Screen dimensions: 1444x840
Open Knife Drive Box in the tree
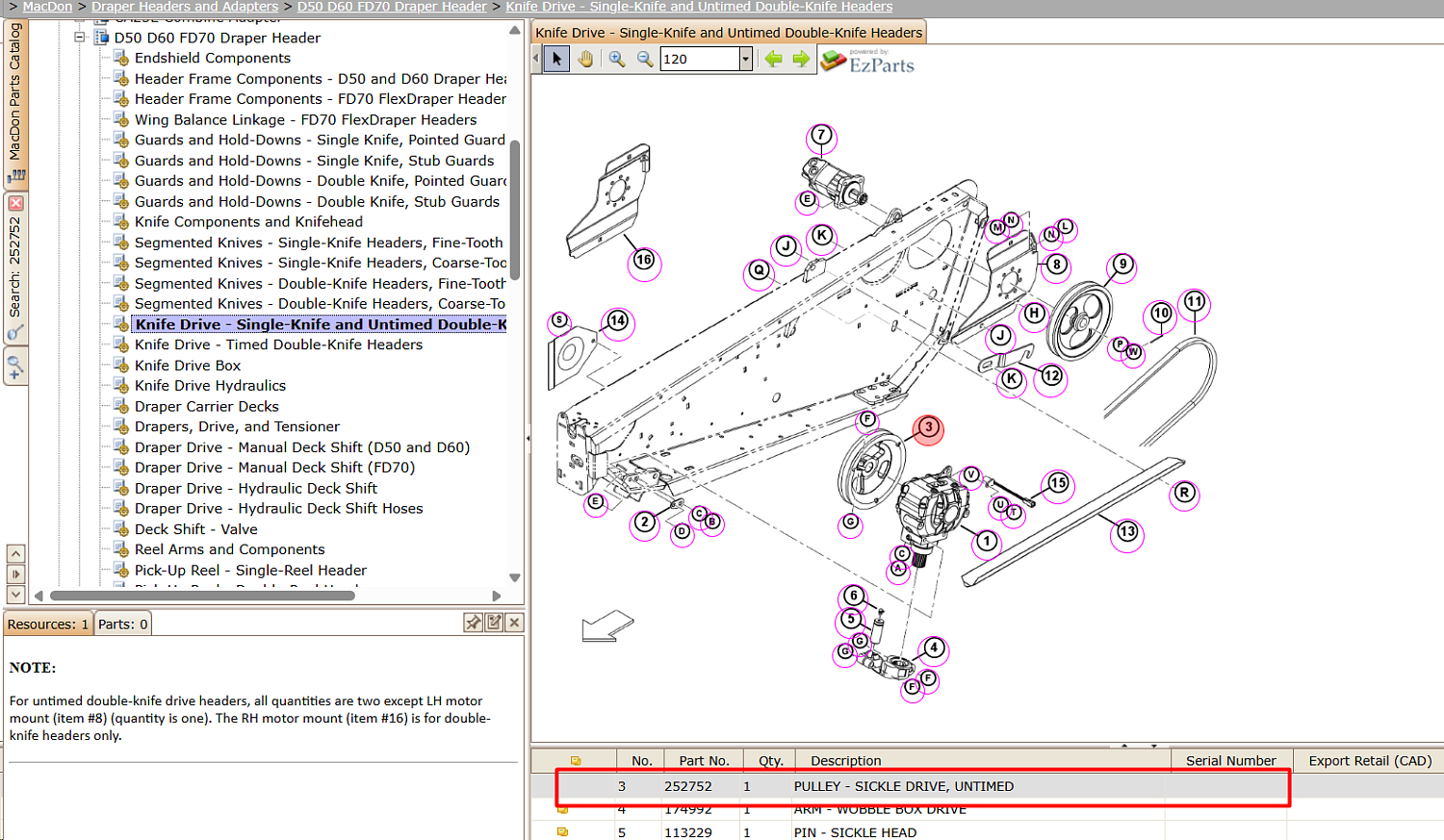tap(188, 366)
